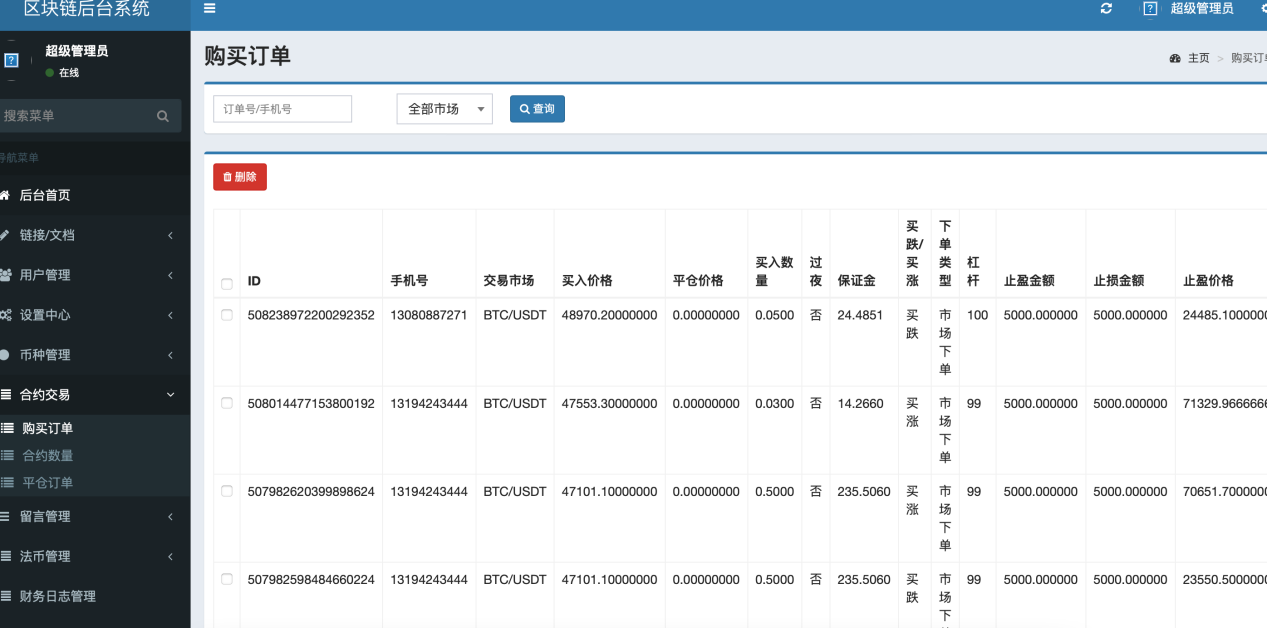Click the hamburger menu icon to collapse sidebar
1267x628 pixels.
click(x=209, y=8)
